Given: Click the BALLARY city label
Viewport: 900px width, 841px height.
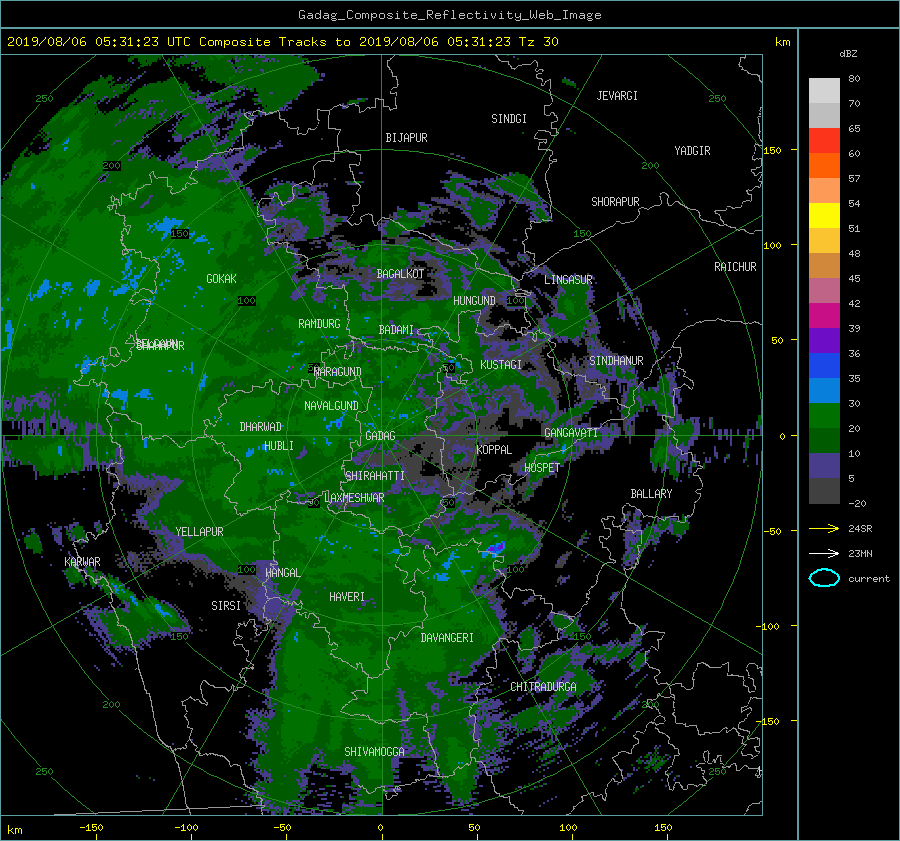Looking at the screenshot, I should pyautogui.click(x=651, y=494).
